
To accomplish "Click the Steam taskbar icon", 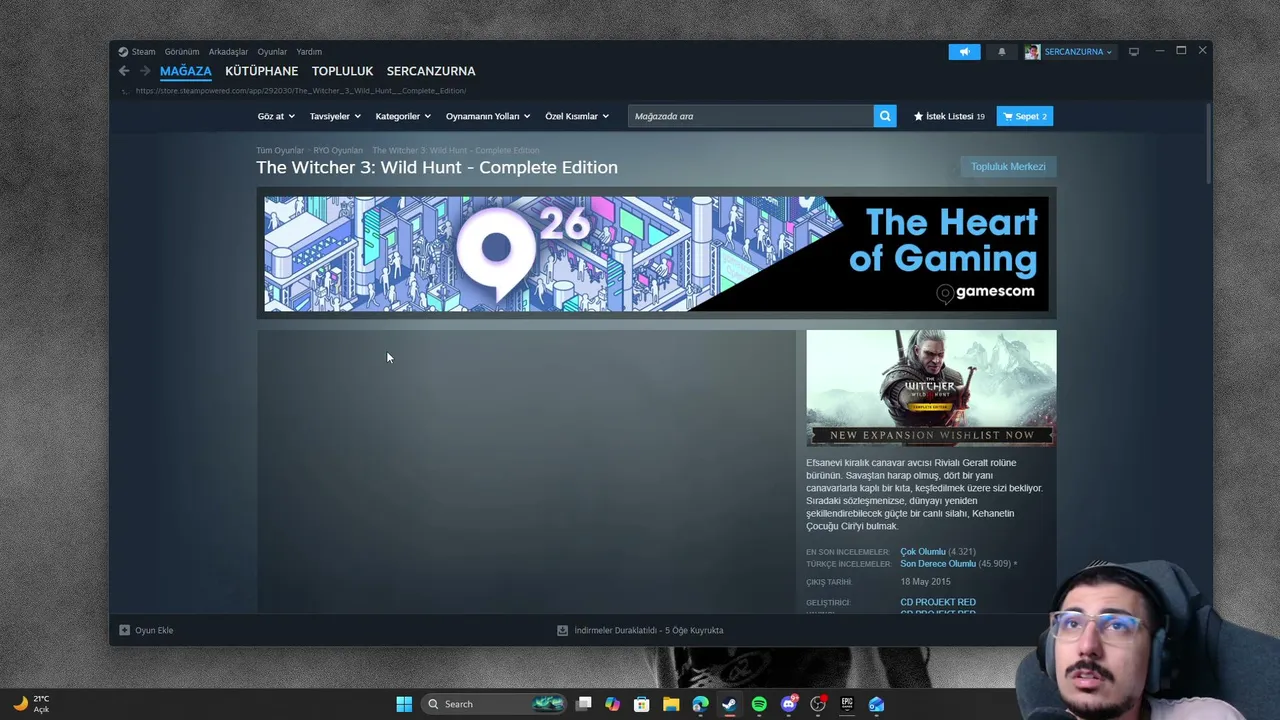I will [x=729, y=704].
